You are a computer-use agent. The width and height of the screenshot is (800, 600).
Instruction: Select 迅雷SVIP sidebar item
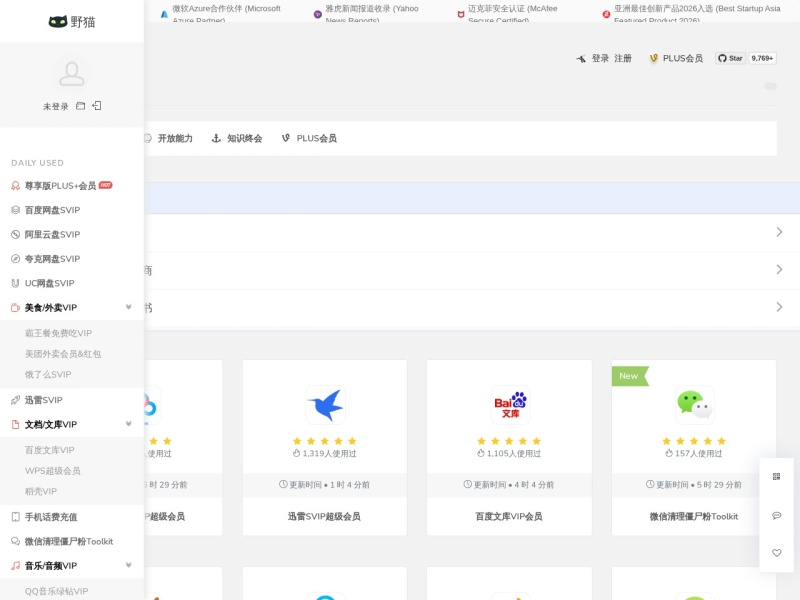(43, 400)
